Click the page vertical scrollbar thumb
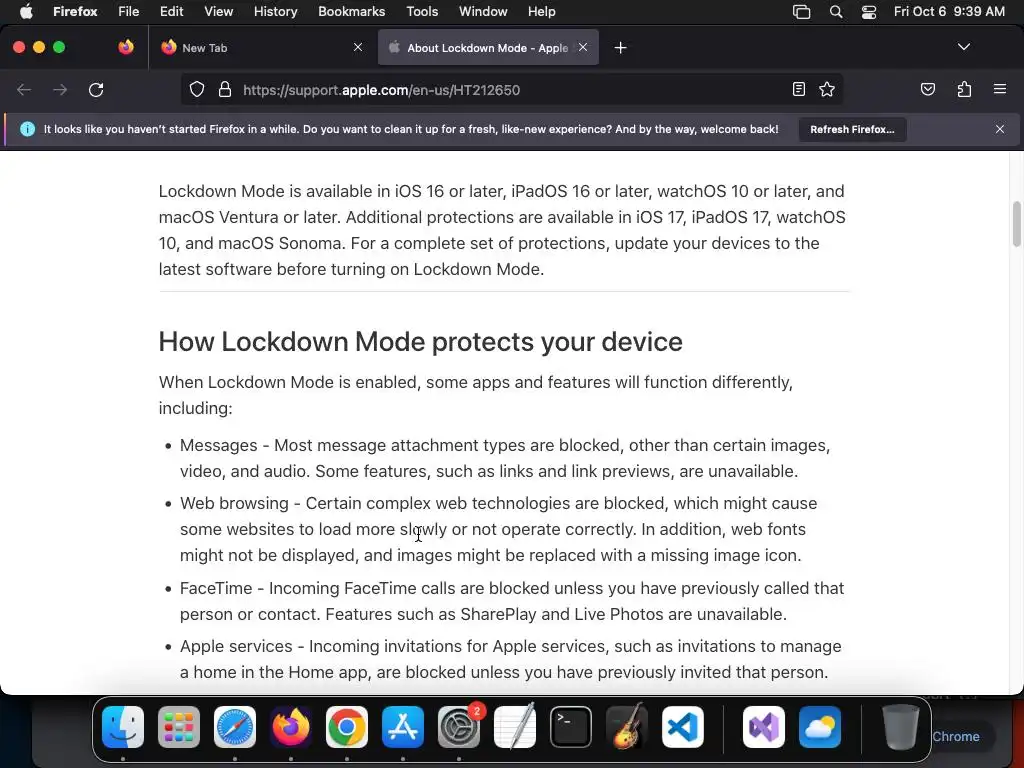1024x768 pixels. pyautogui.click(x=1016, y=224)
